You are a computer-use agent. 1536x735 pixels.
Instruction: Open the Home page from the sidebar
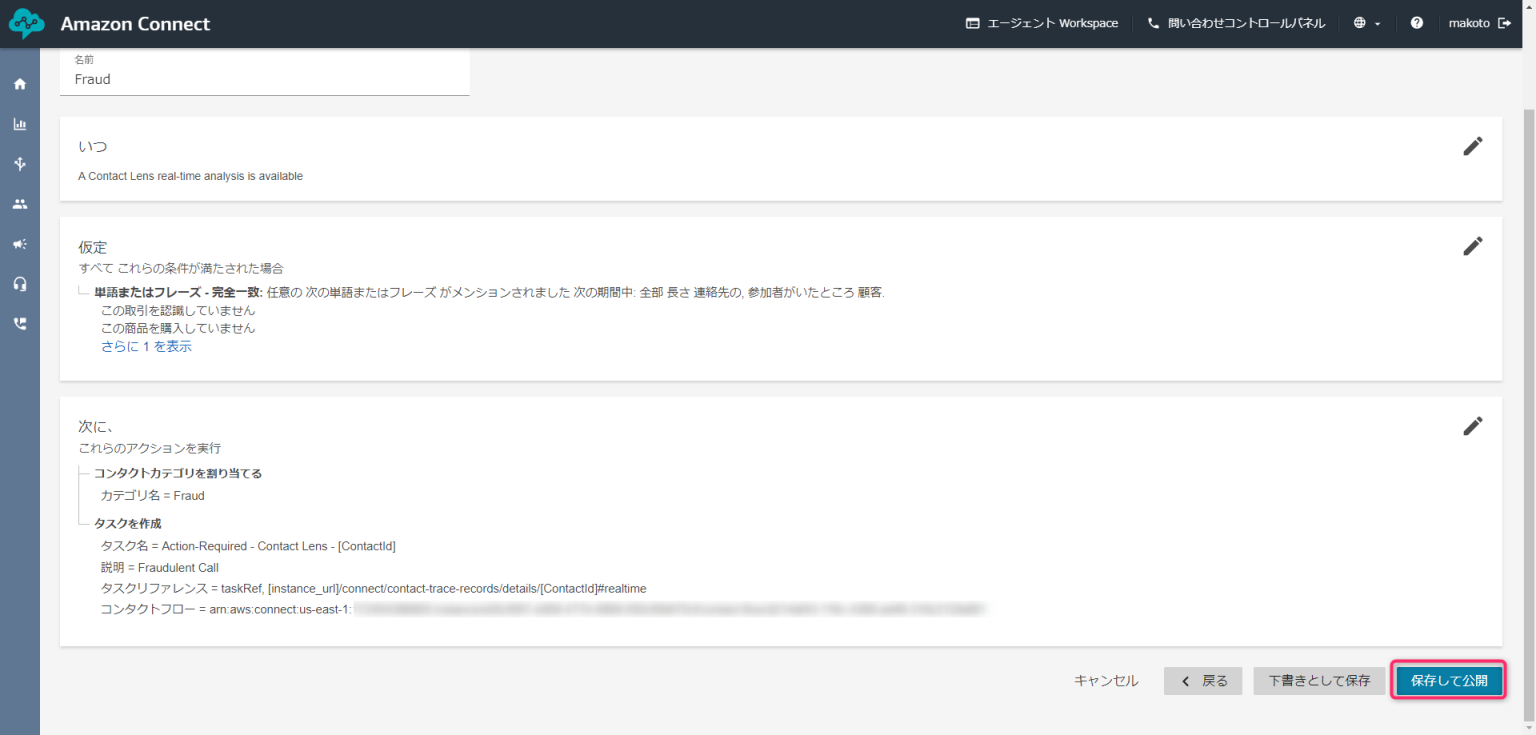[x=19, y=83]
